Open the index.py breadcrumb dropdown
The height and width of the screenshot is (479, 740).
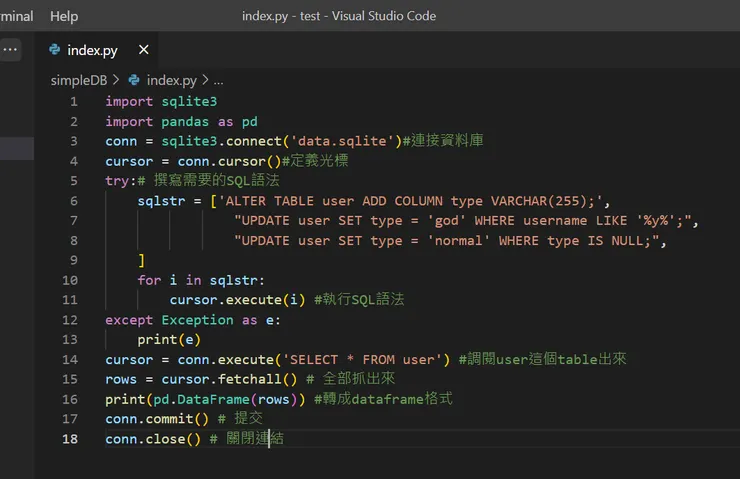point(171,80)
